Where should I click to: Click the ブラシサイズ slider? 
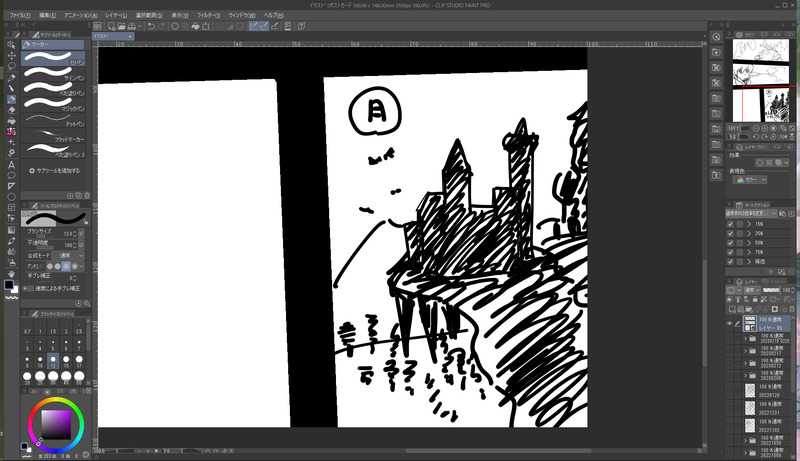point(47,234)
